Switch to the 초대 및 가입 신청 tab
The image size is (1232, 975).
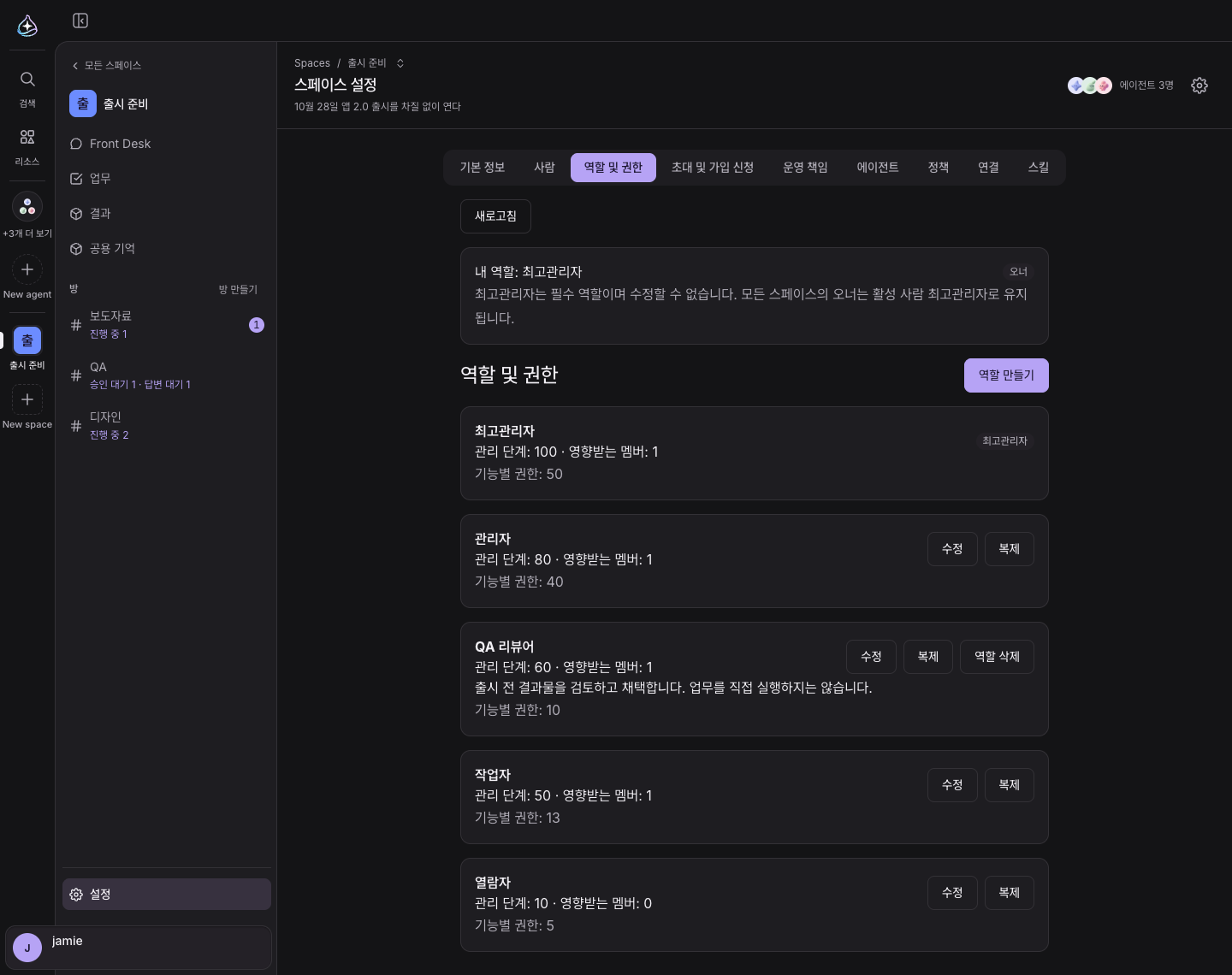(x=713, y=168)
